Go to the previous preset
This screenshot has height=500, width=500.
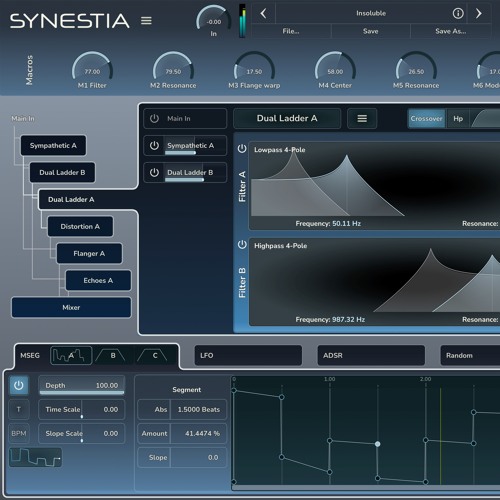click(263, 13)
